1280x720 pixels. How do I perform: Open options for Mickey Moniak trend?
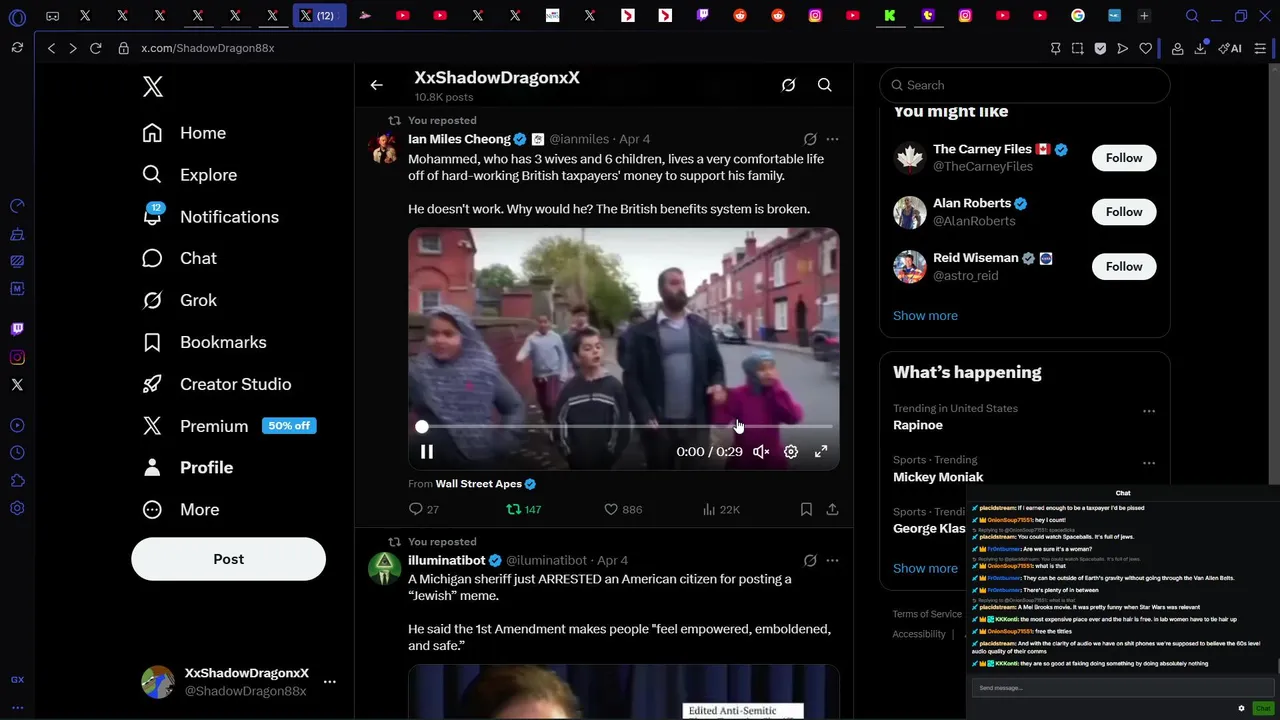pyautogui.click(x=1149, y=463)
